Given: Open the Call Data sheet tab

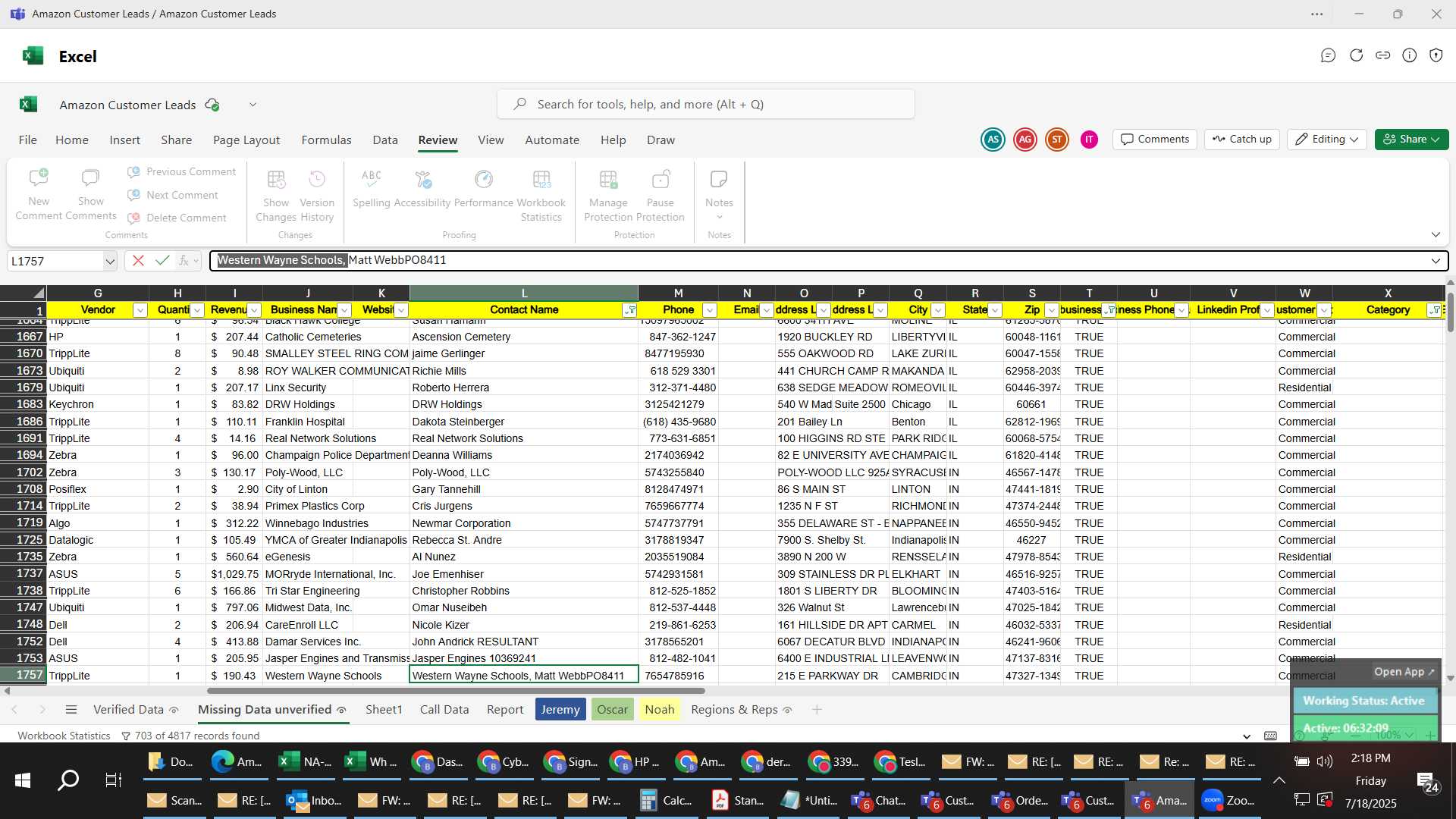Looking at the screenshot, I should (444, 710).
